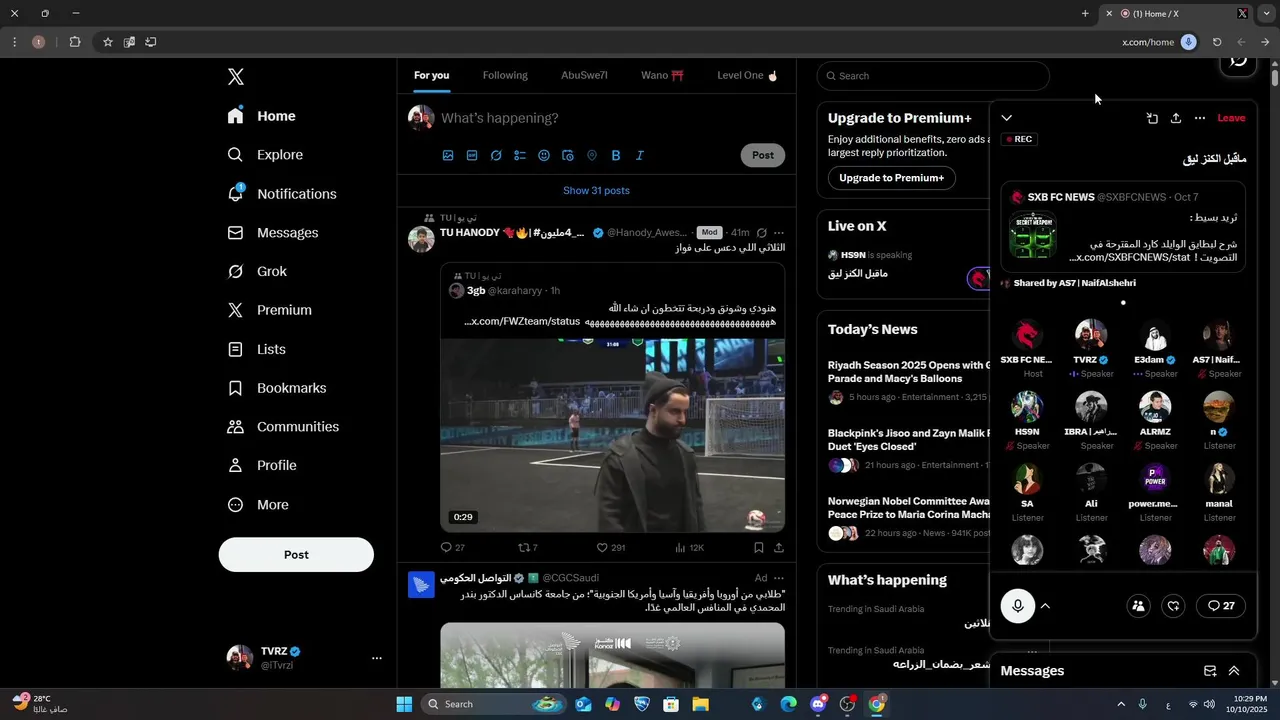Switch to the Following tab
The height and width of the screenshot is (720, 1280).
[505, 76]
